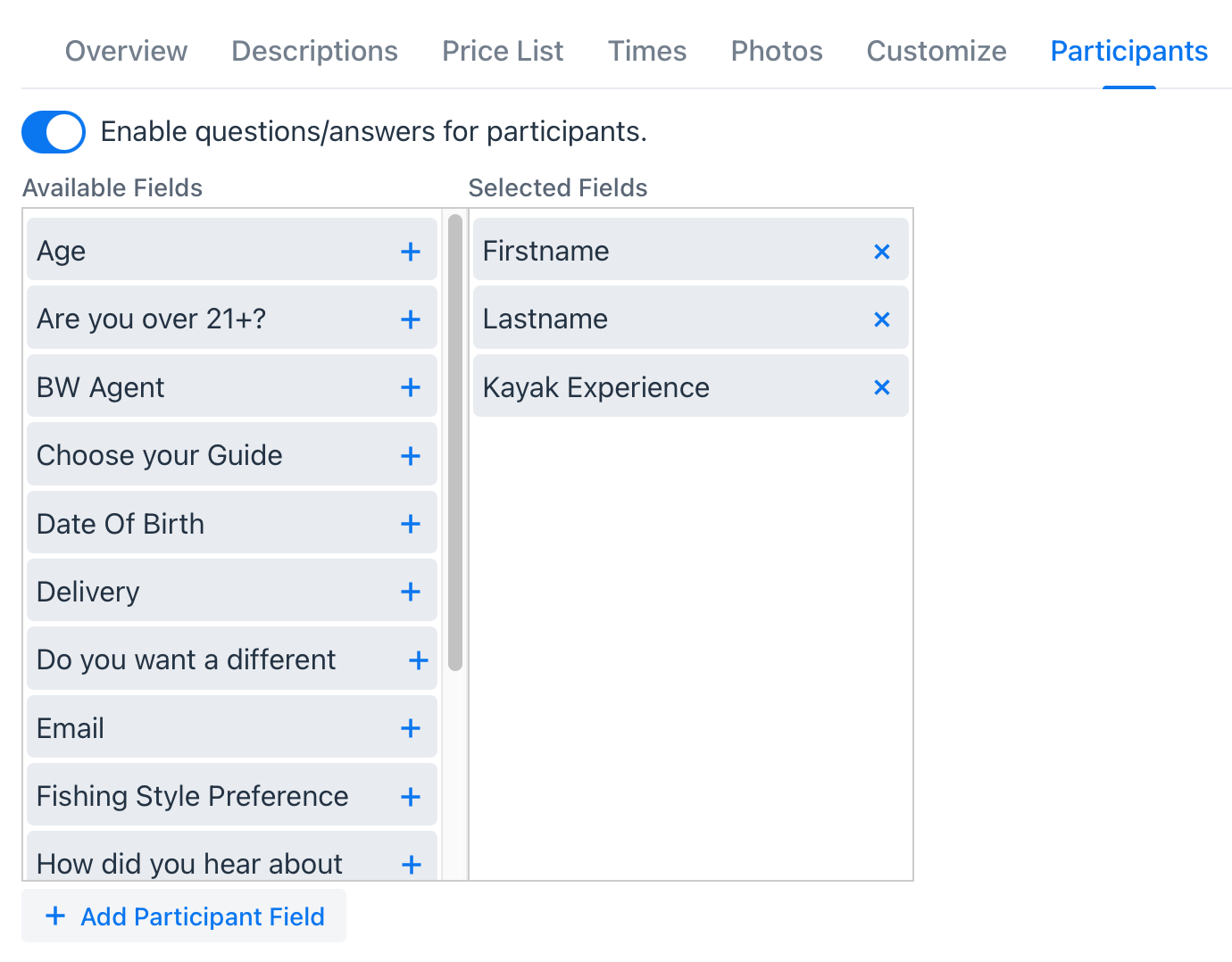Add 'How did you hear about' field
The width and height of the screenshot is (1232, 962).
click(x=412, y=865)
